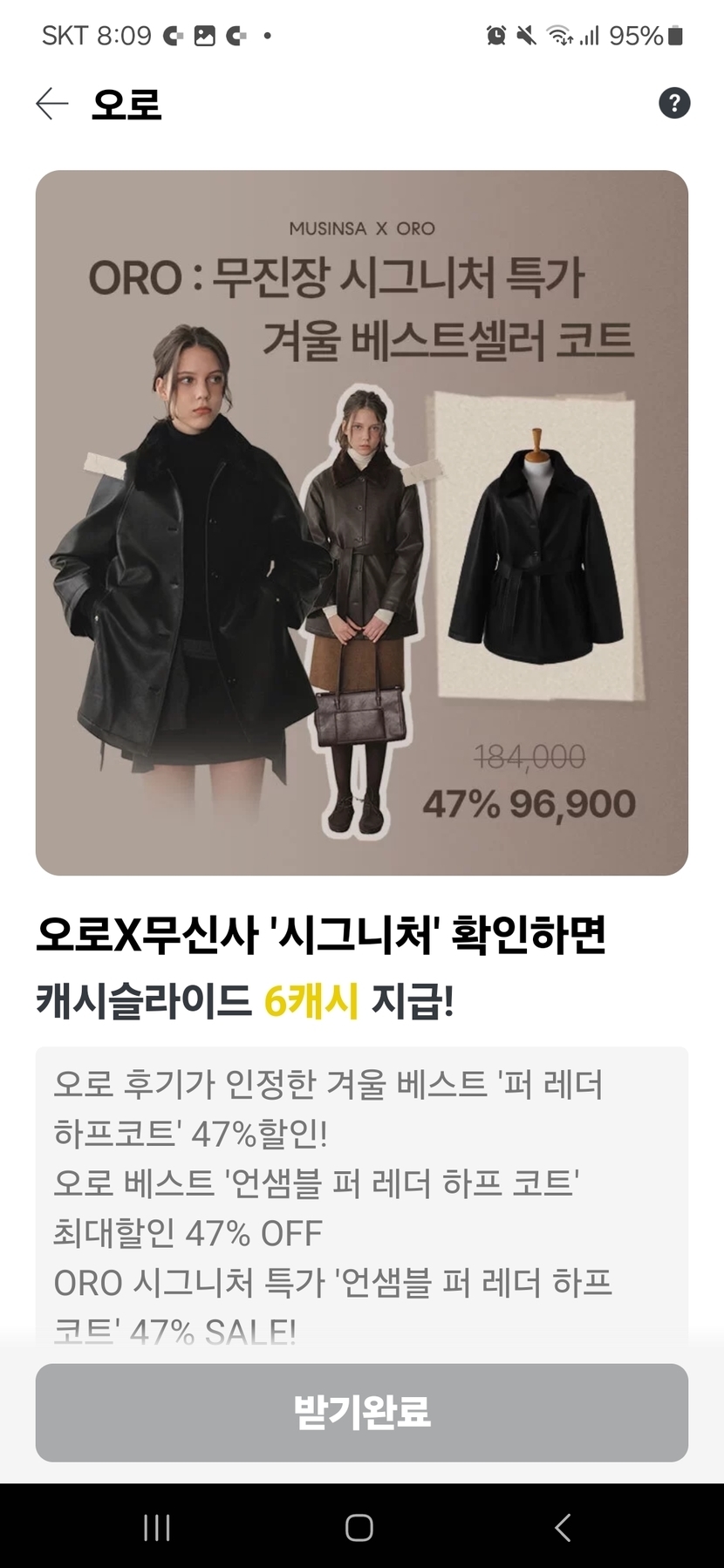724x1568 pixels.
Task: Go back using the top-left arrow
Action: tap(51, 103)
